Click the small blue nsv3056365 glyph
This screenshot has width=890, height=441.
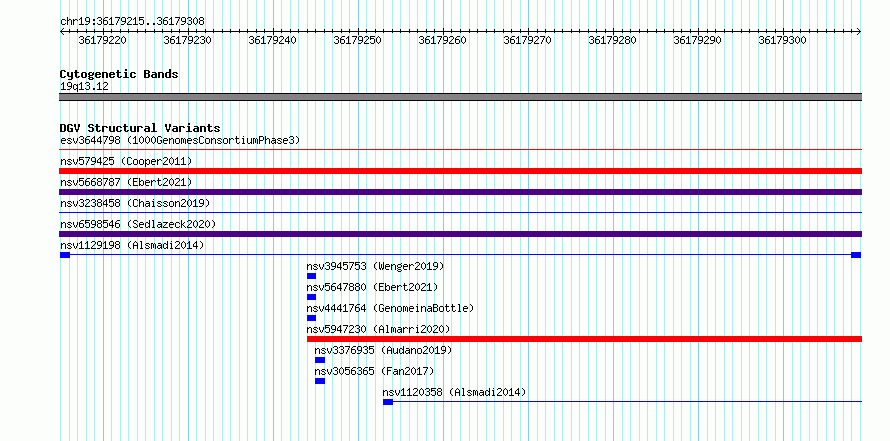point(320,381)
